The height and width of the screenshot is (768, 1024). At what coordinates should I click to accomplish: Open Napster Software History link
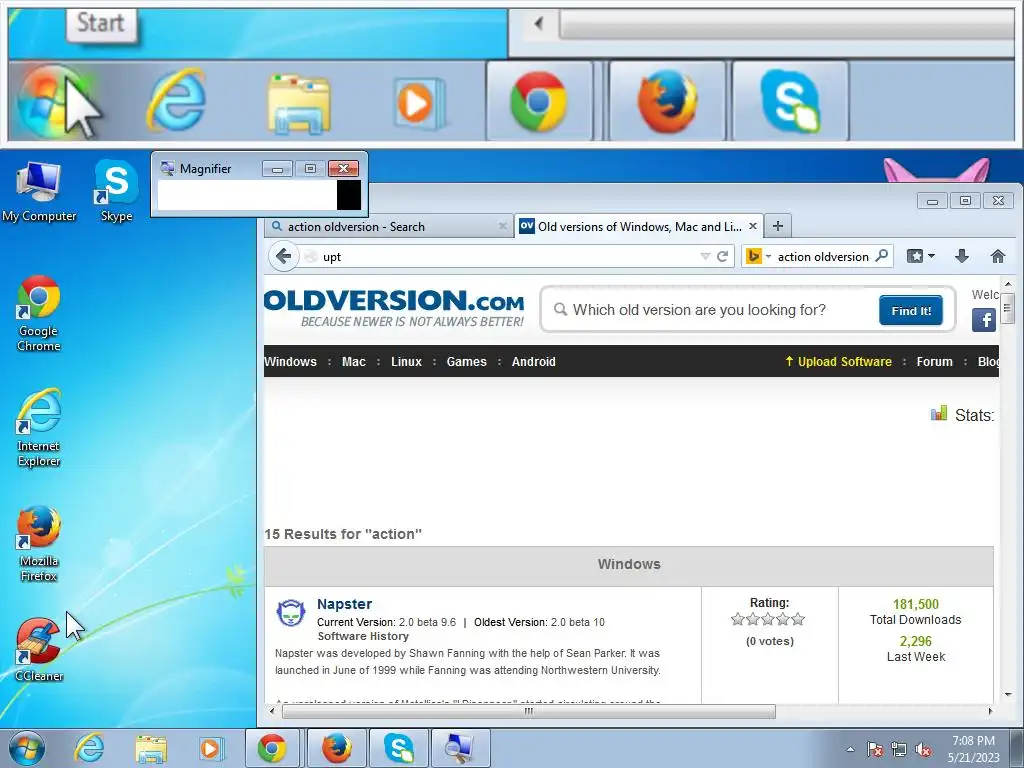point(363,636)
